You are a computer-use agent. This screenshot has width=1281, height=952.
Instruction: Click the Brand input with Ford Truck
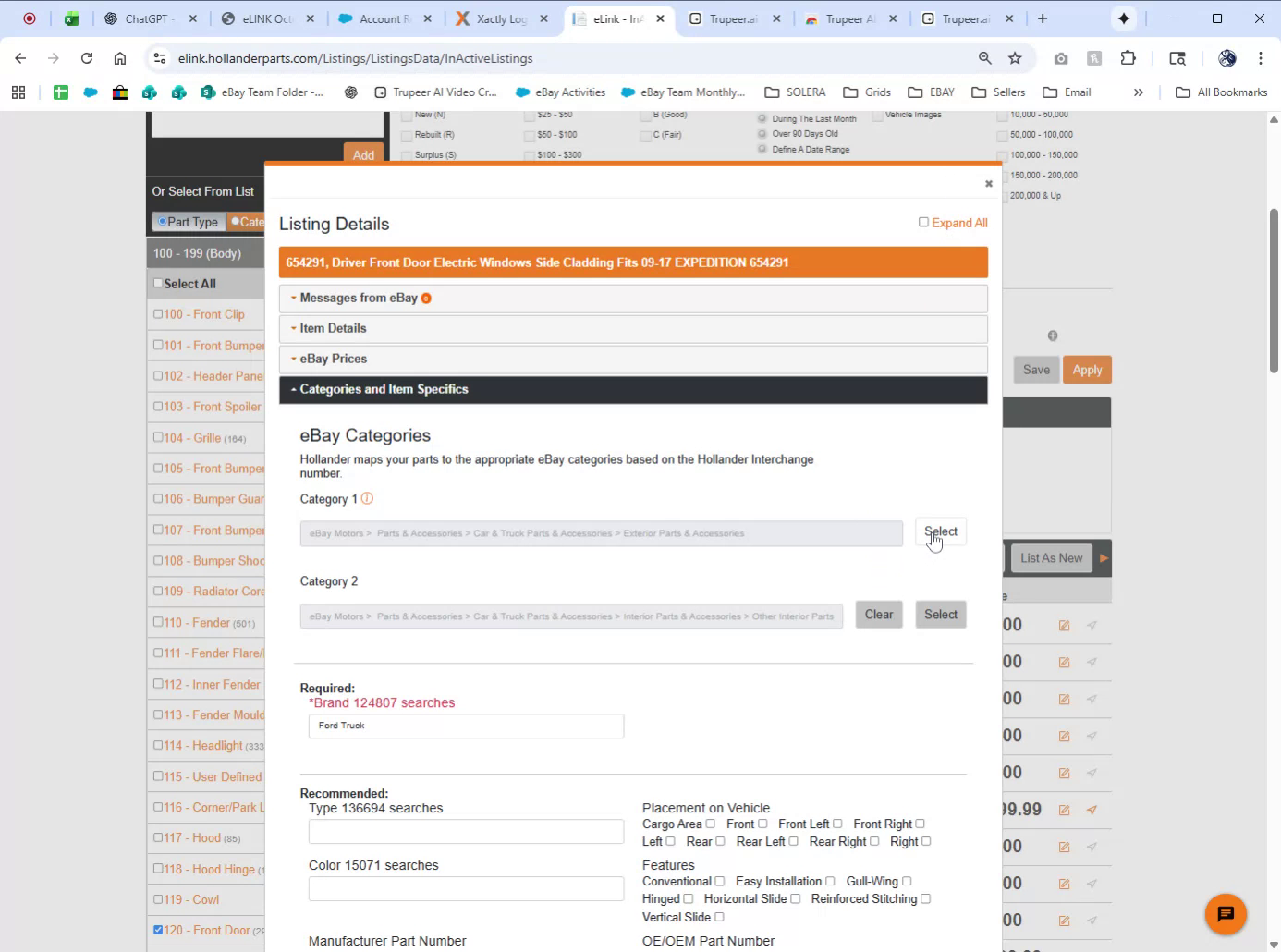pos(466,726)
